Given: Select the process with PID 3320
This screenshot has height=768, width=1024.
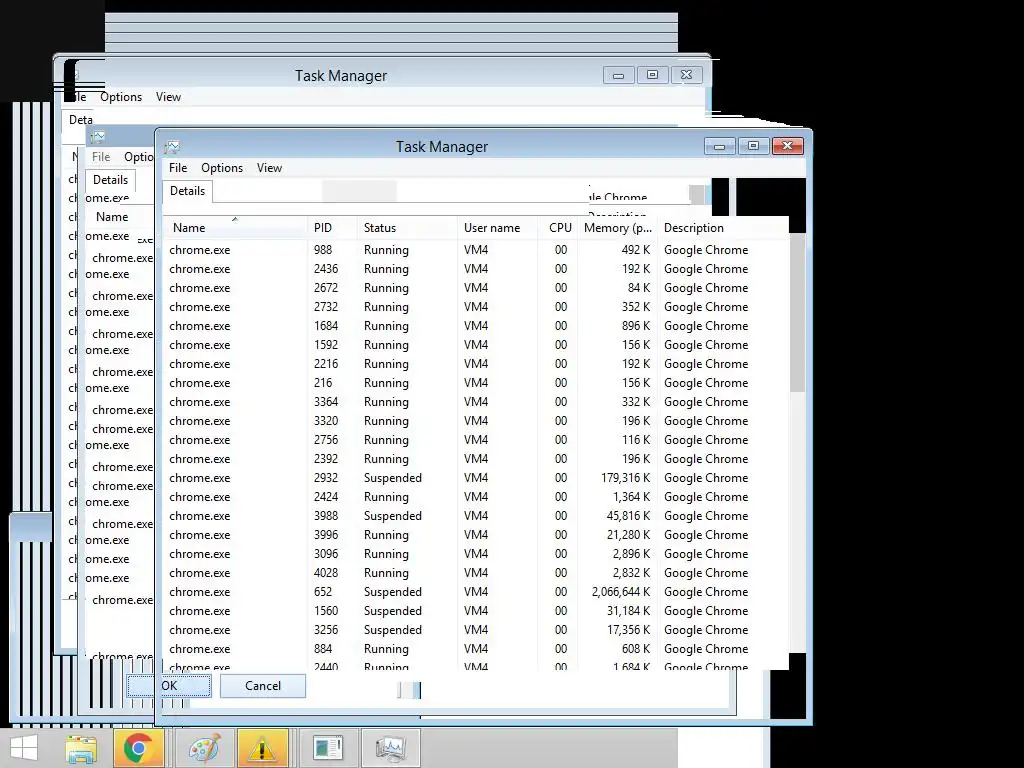Looking at the screenshot, I should pyautogui.click(x=475, y=421).
